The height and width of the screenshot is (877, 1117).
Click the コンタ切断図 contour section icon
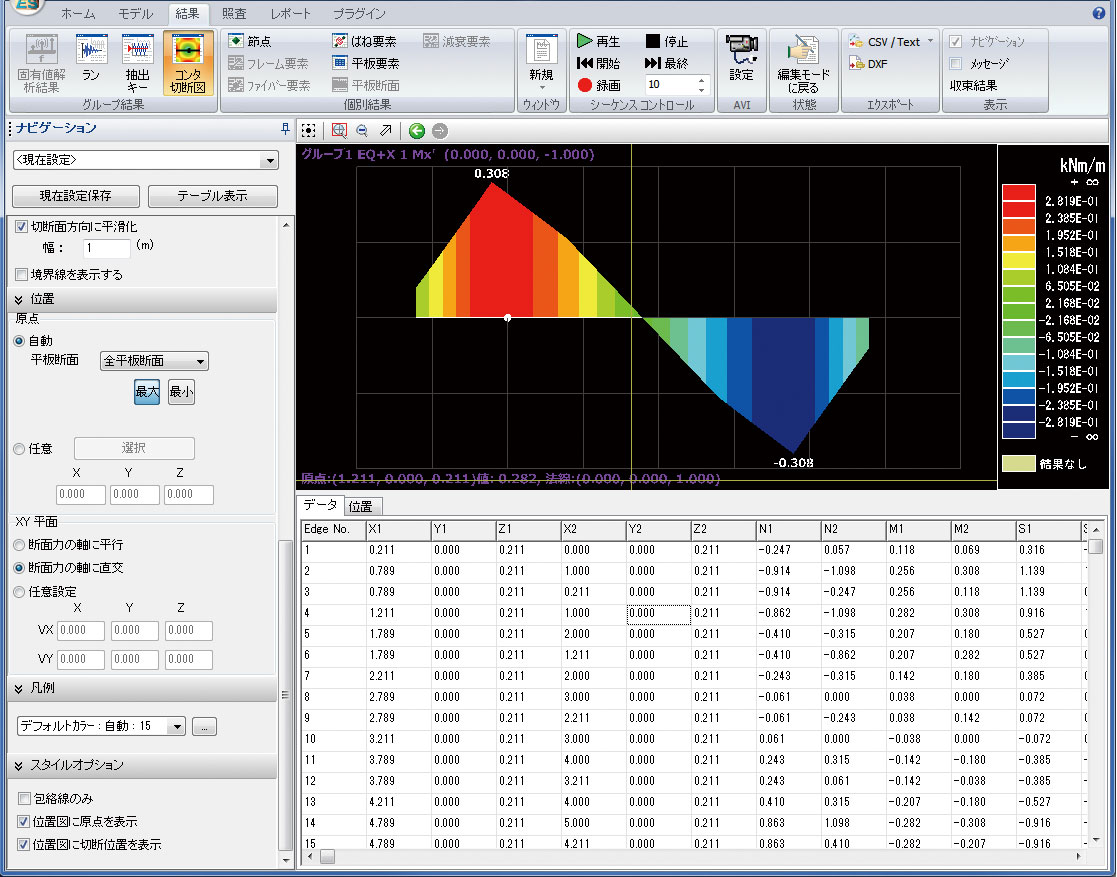pyautogui.click(x=188, y=62)
